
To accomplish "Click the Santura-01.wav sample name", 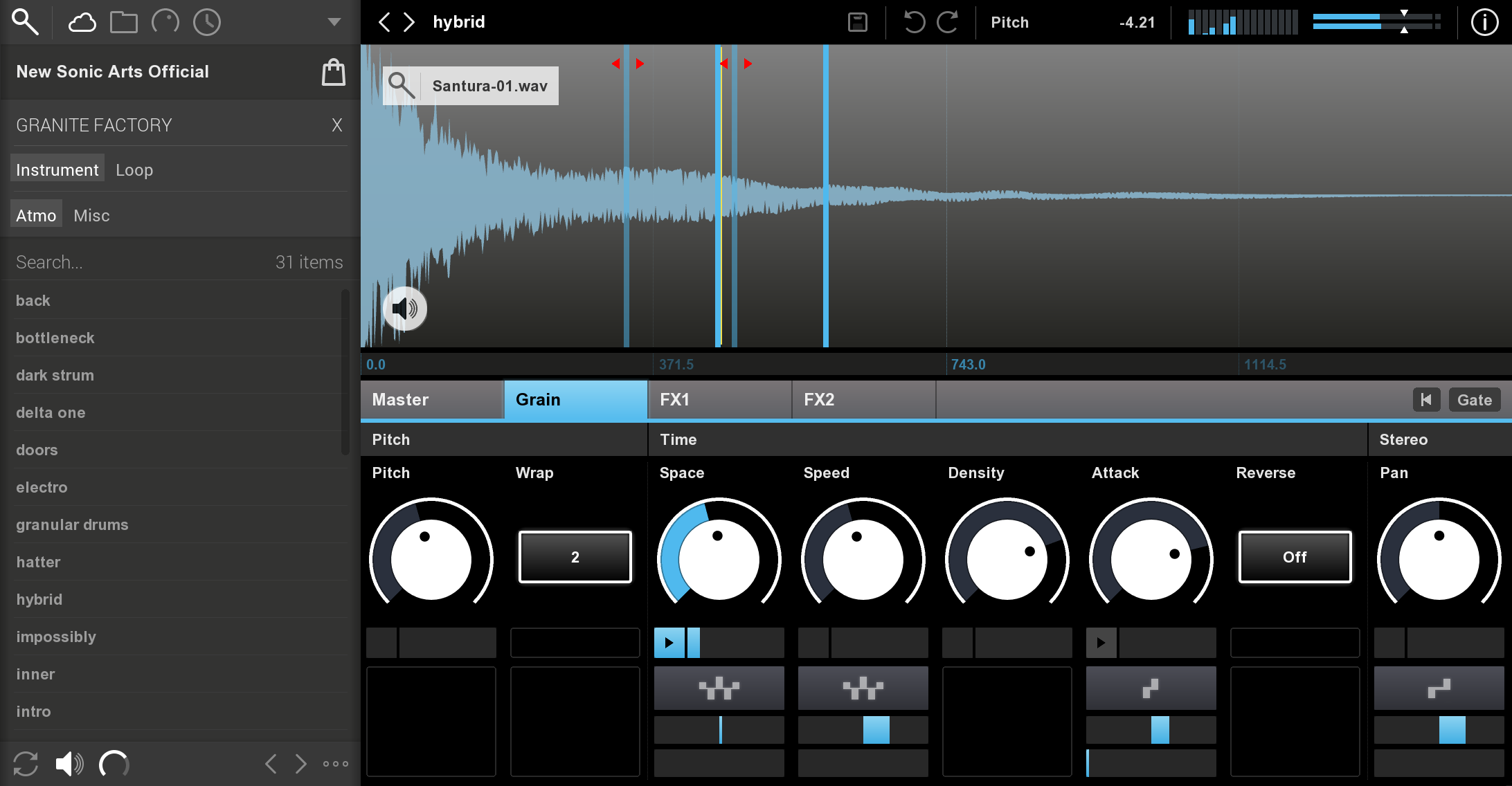I will click(489, 86).
